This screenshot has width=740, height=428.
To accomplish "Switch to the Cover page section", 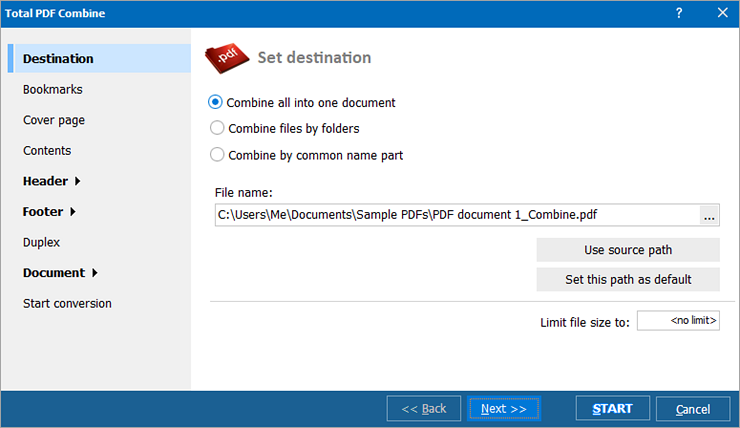I will pyautogui.click(x=54, y=120).
